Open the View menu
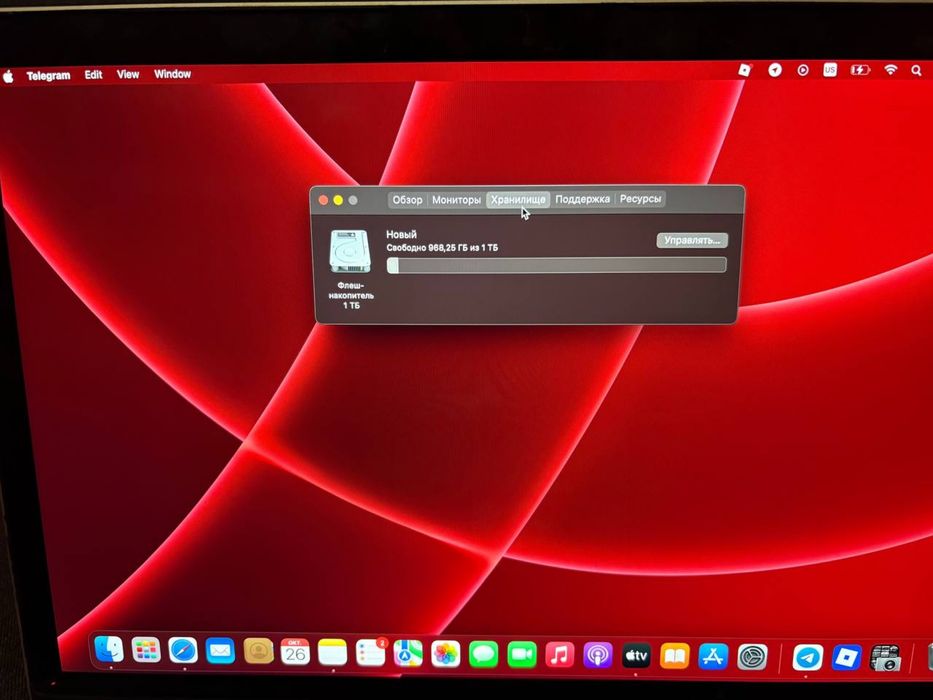This screenshot has height=700, width=933. click(127, 74)
